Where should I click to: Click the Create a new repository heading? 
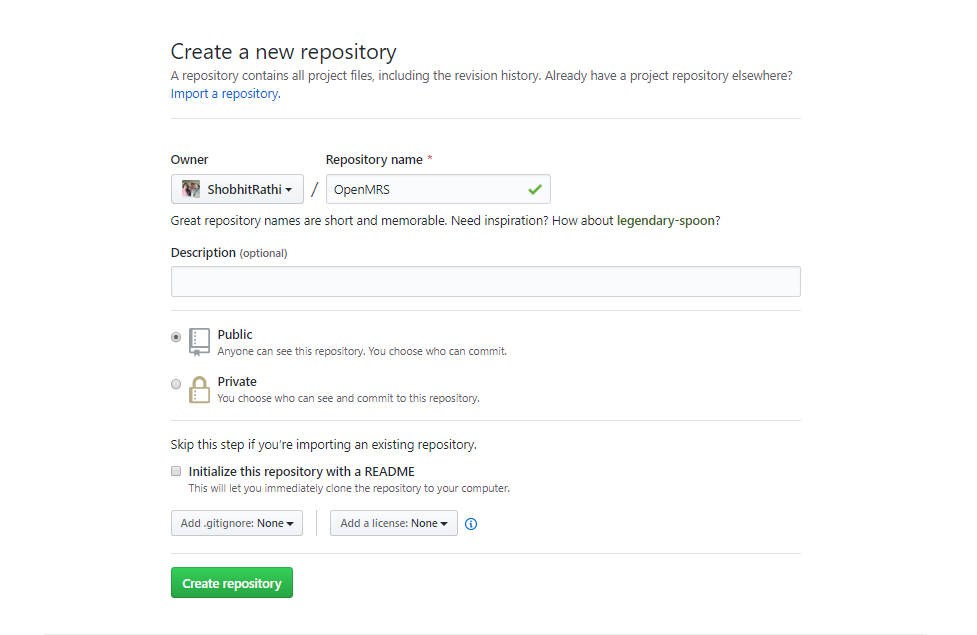pyautogui.click(x=284, y=52)
